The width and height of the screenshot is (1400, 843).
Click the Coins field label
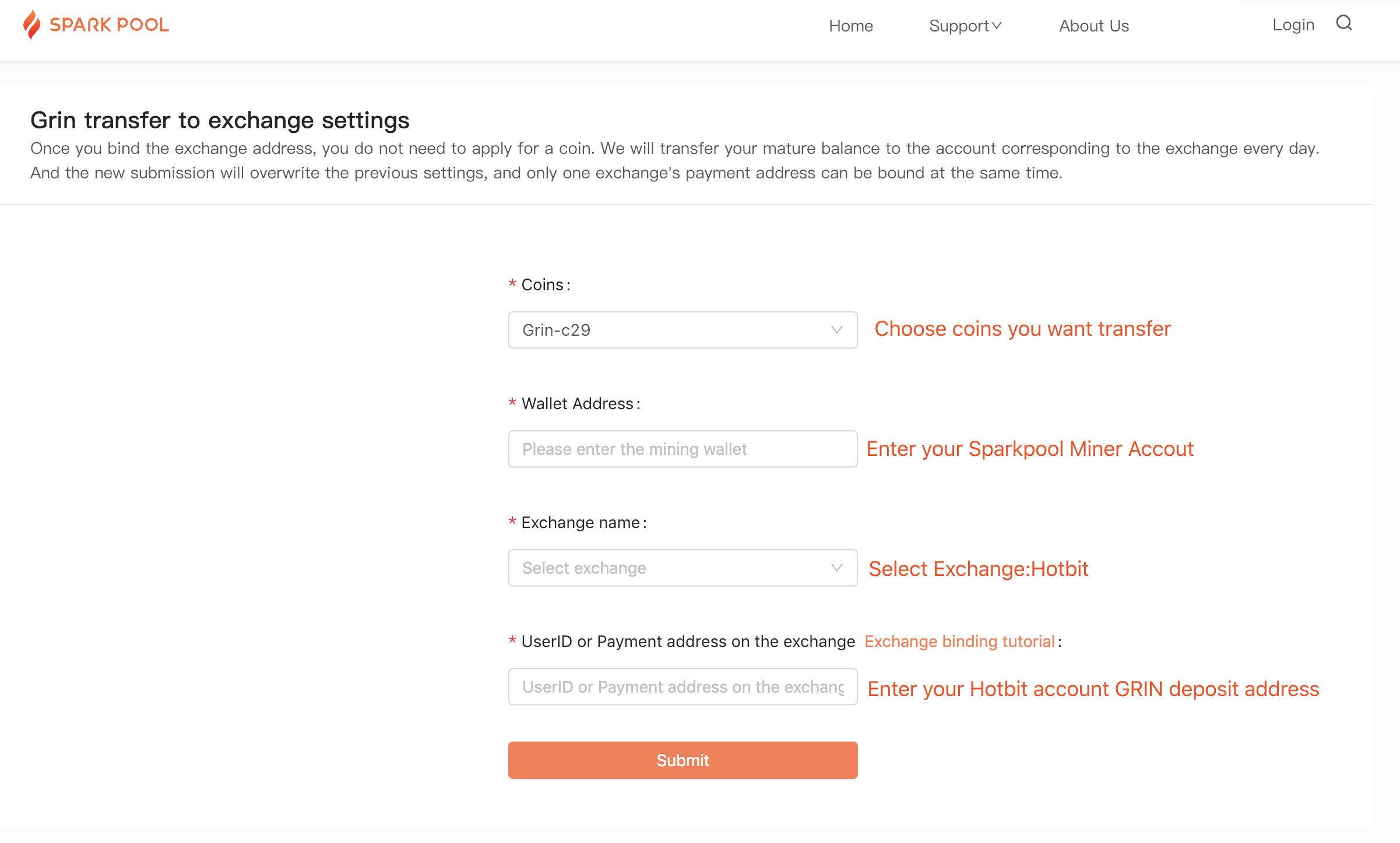tap(542, 284)
